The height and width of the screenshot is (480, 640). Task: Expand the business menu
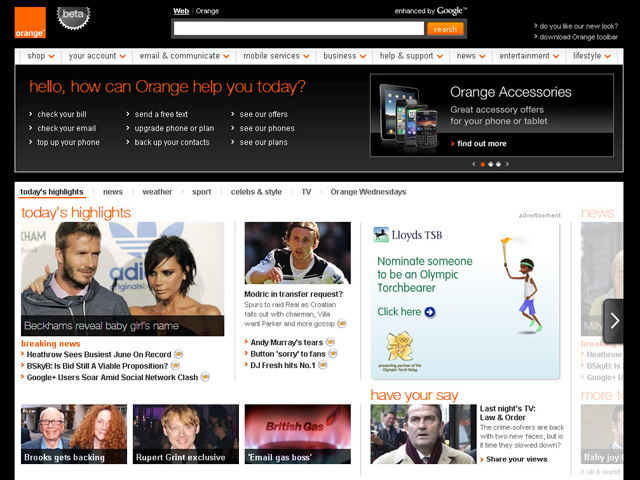click(x=344, y=56)
